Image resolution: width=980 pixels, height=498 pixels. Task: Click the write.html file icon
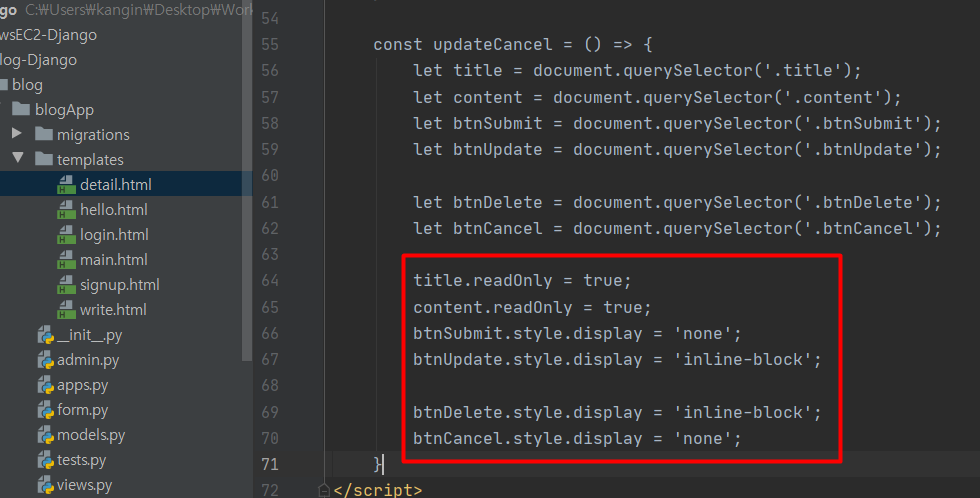click(x=66, y=309)
